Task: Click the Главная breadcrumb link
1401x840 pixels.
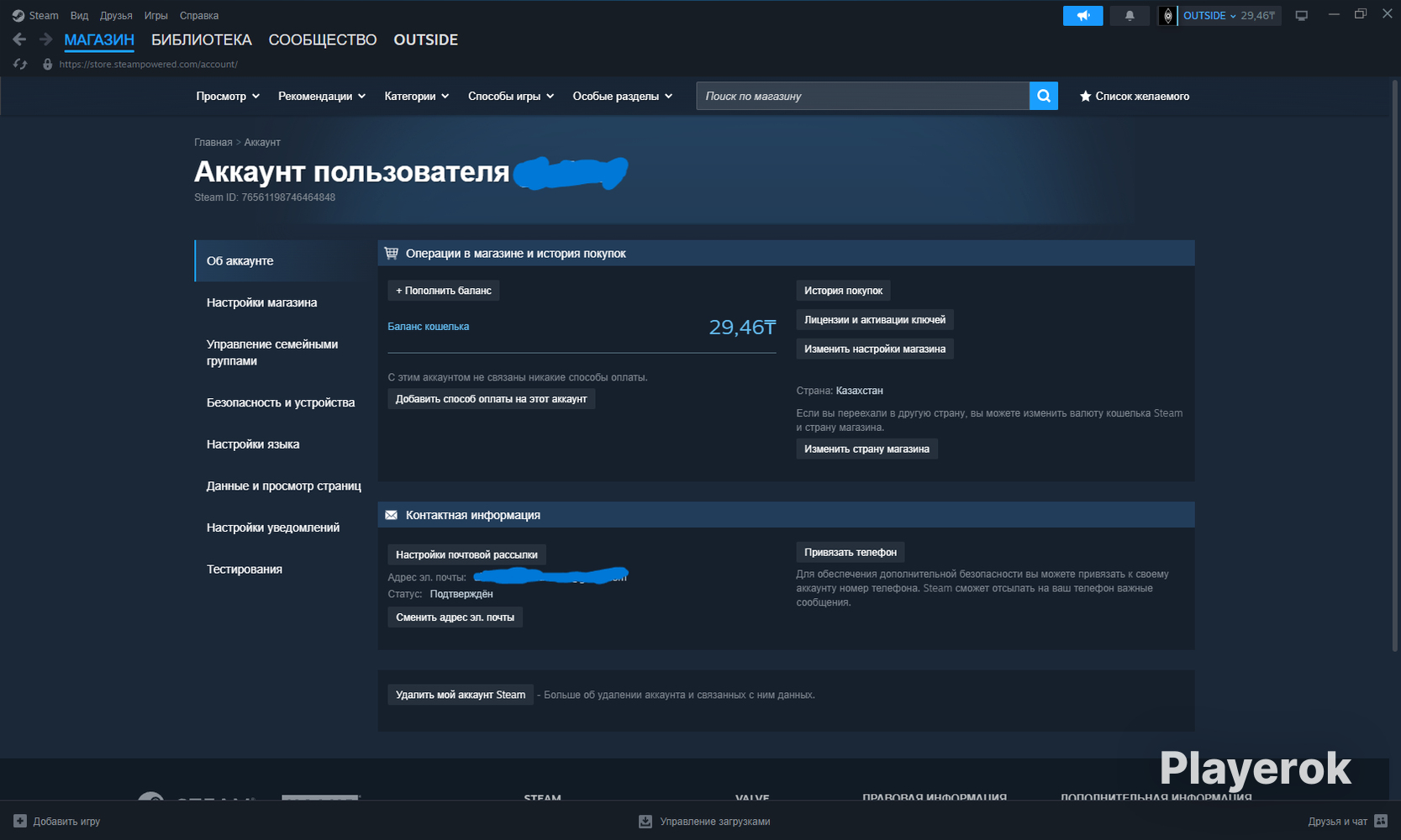Action: click(x=213, y=142)
